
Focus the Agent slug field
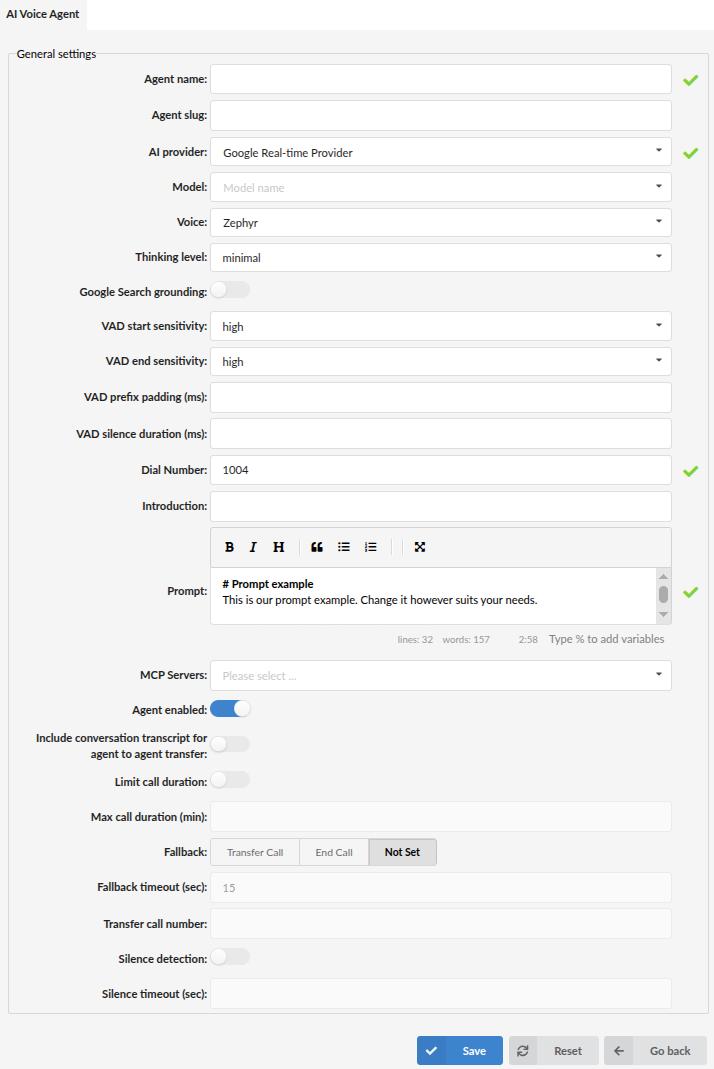[x=441, y=116]
